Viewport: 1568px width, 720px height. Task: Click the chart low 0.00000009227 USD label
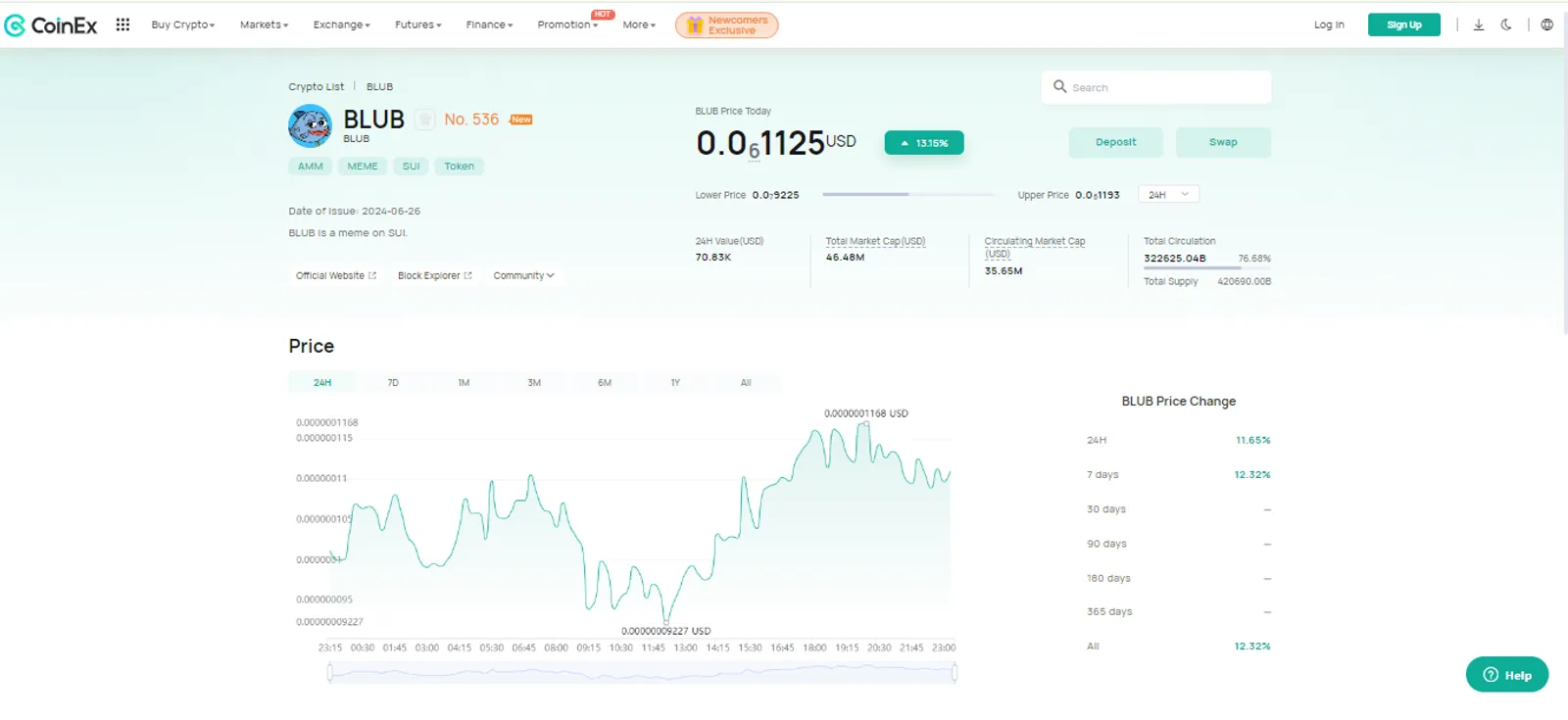tap(666, 631)
